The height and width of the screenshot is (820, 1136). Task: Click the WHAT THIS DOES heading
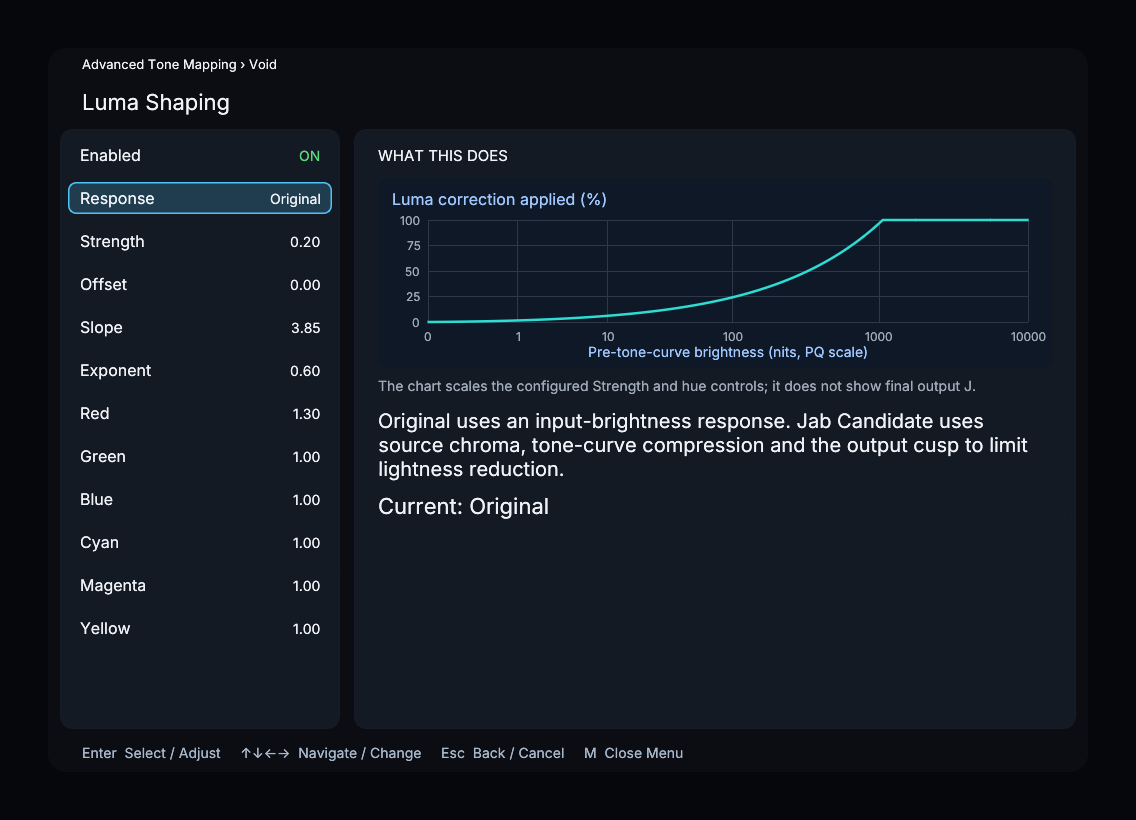pyautogui.click(x=443, y=156)
